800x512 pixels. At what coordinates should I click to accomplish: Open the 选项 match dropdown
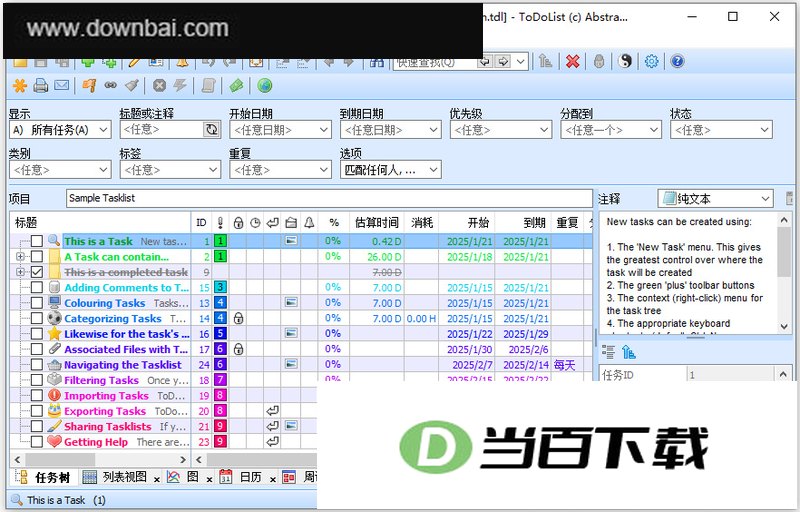391,170
